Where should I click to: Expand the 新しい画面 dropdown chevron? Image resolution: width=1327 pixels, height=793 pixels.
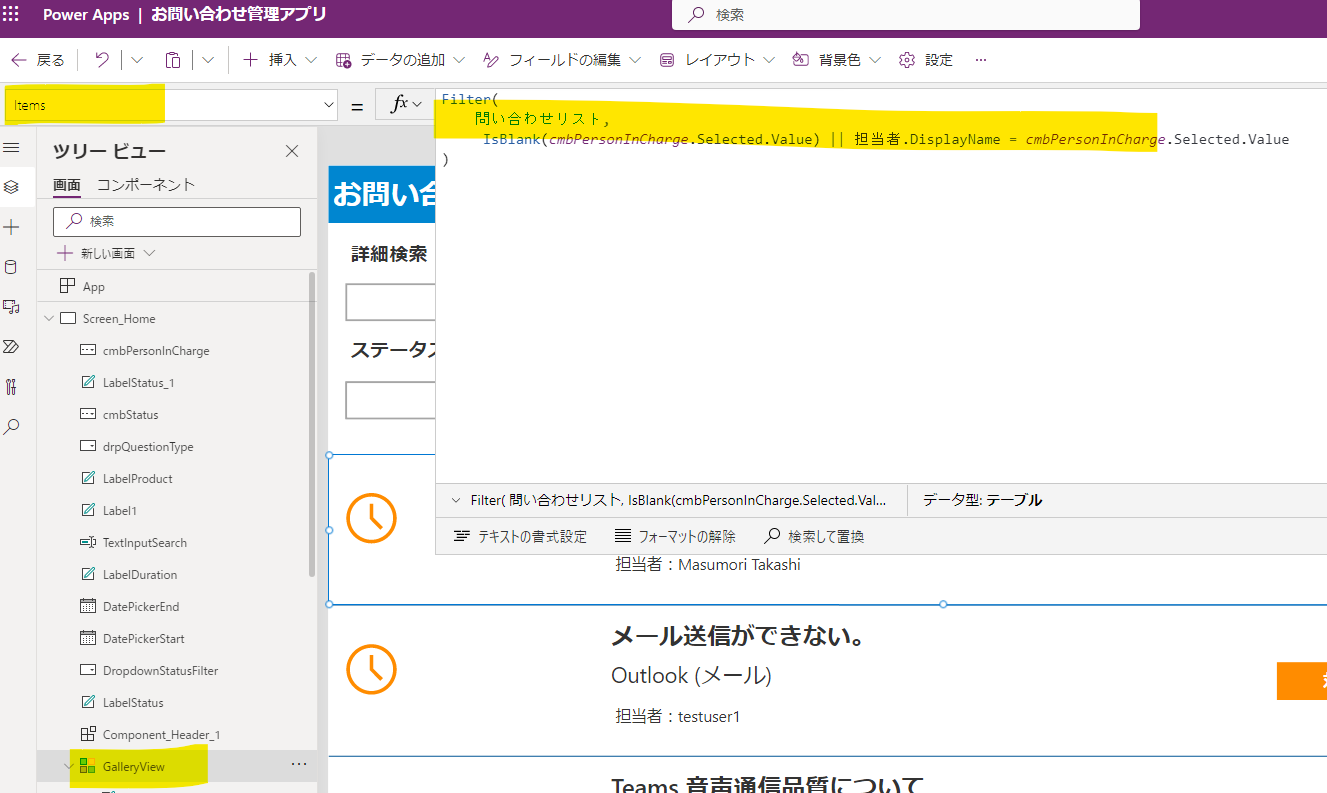[x=150, y=254]
